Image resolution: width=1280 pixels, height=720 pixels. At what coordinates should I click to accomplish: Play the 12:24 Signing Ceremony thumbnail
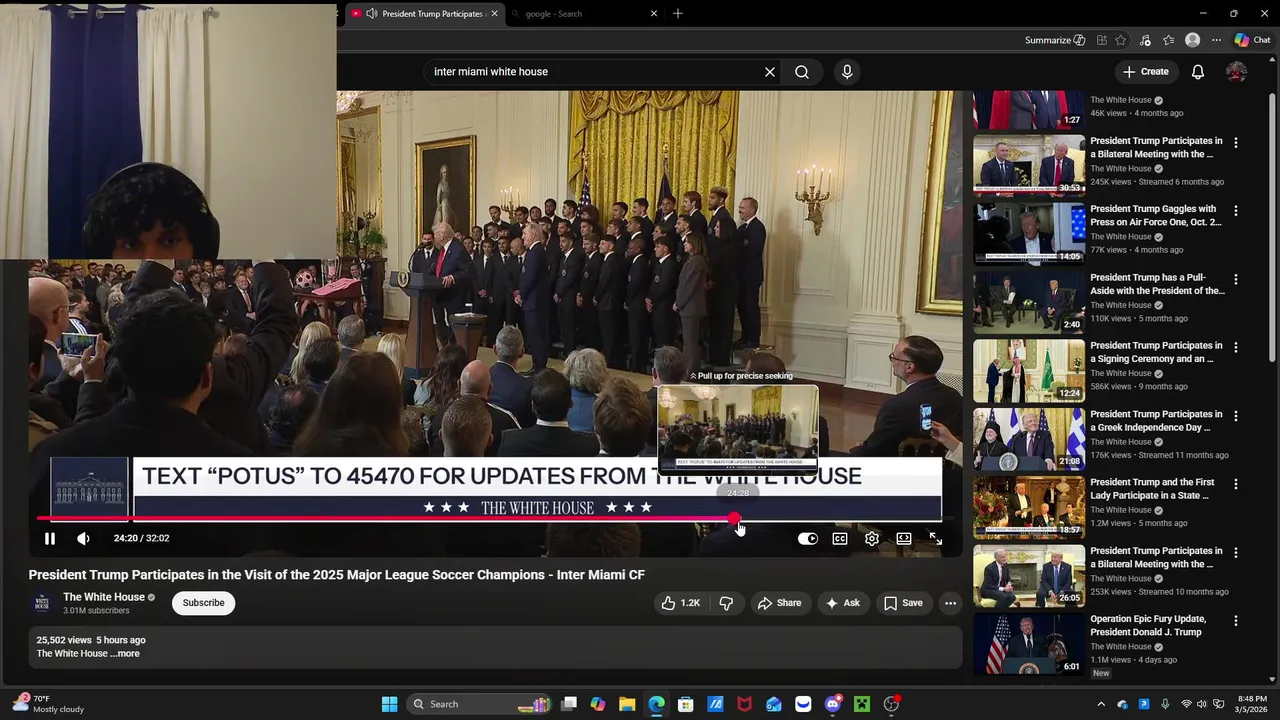point(1029,371)
